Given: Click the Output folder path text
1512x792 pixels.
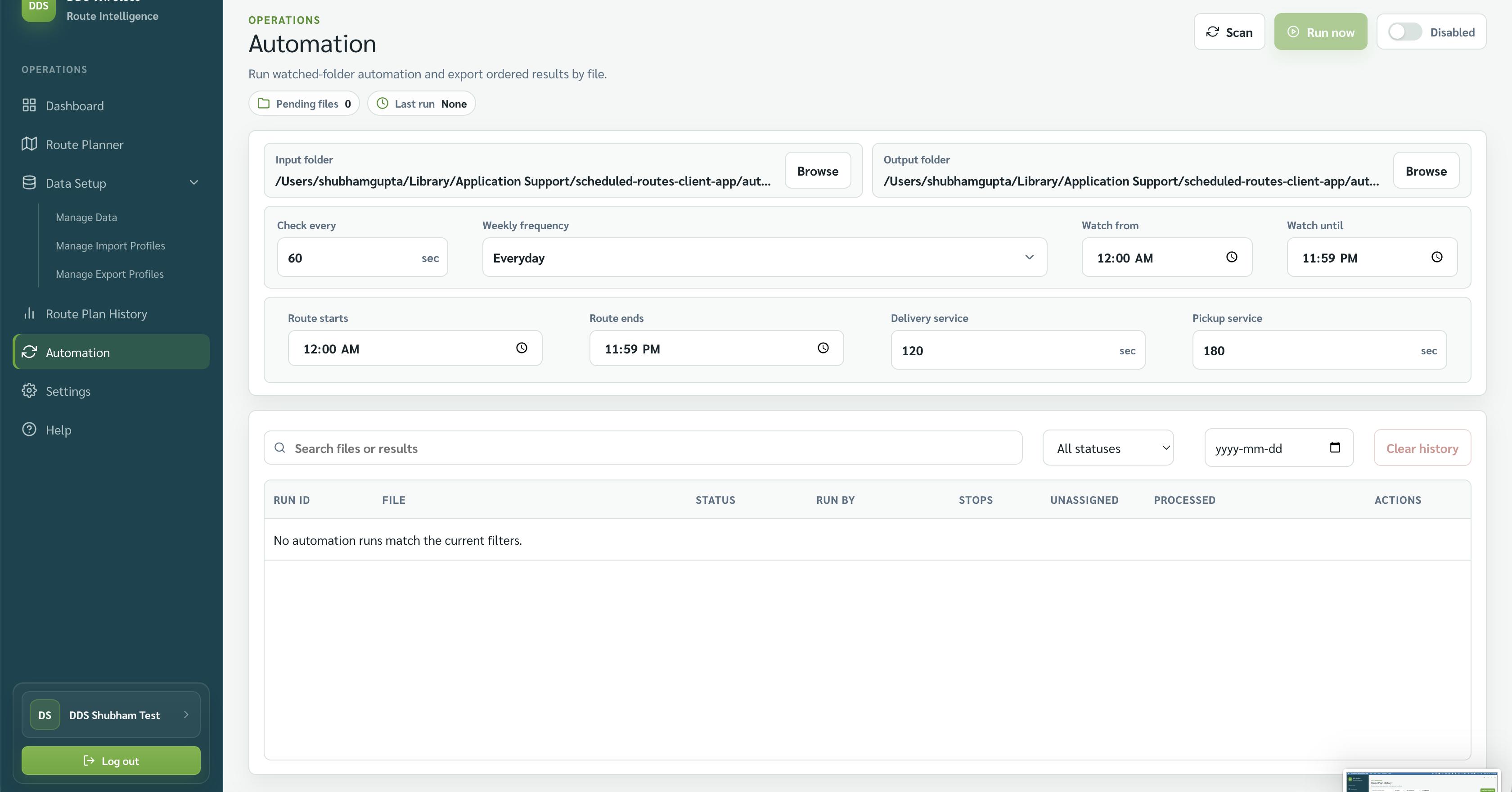Looking at the screenshot, I should coord(1131,181).
